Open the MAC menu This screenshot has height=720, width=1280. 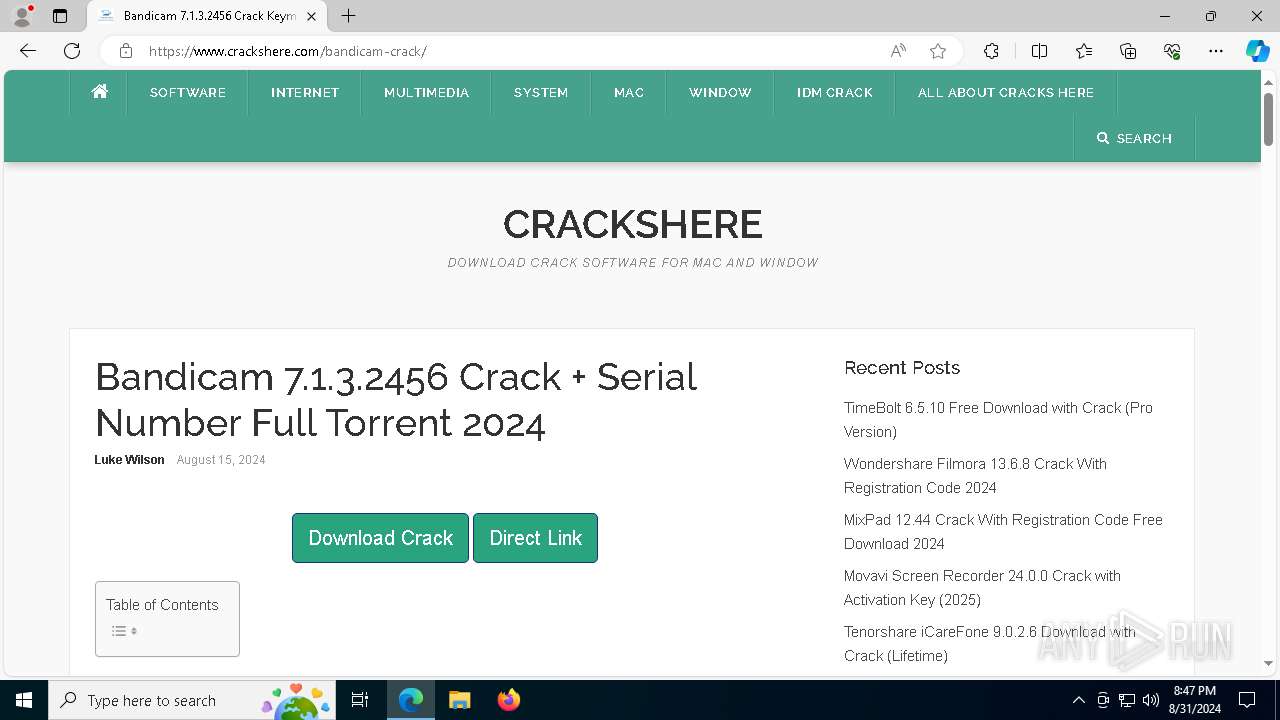pos(629,92)
